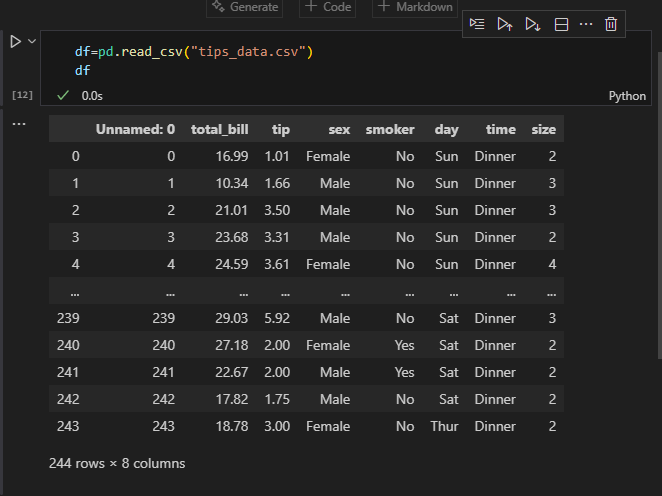Click Run by Line icon in the cell toolbar

click(x=477, y=23)
